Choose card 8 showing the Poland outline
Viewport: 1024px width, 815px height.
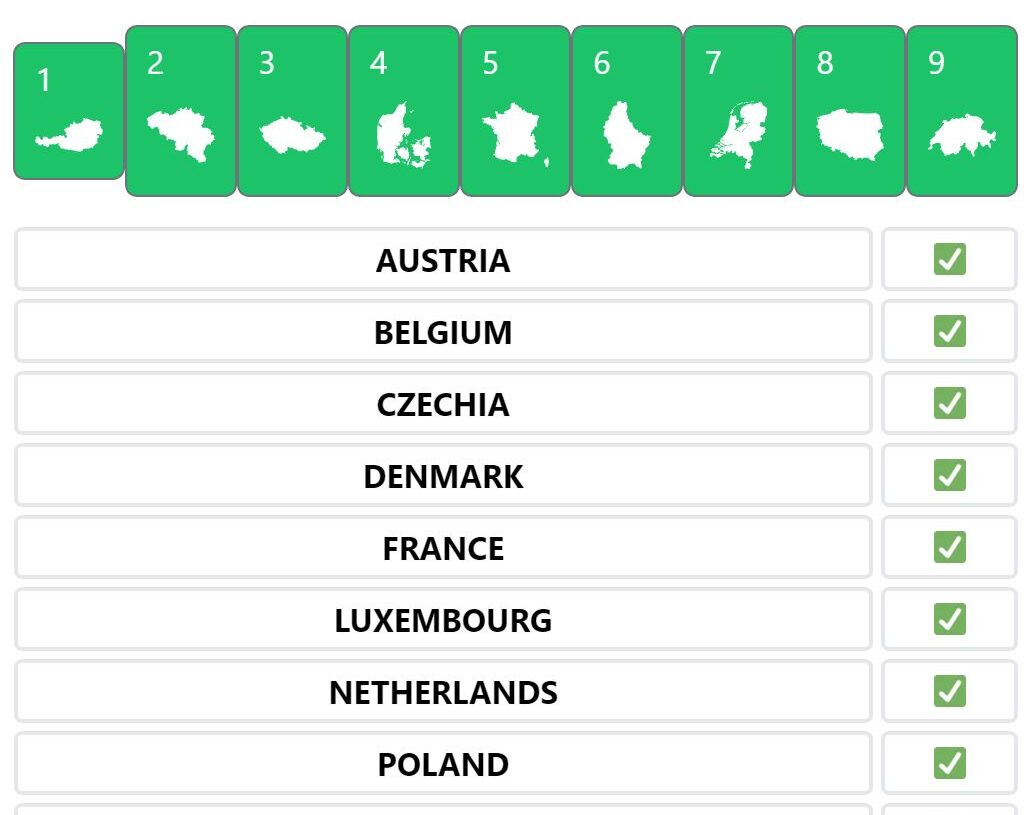click(x=850, y=111)
